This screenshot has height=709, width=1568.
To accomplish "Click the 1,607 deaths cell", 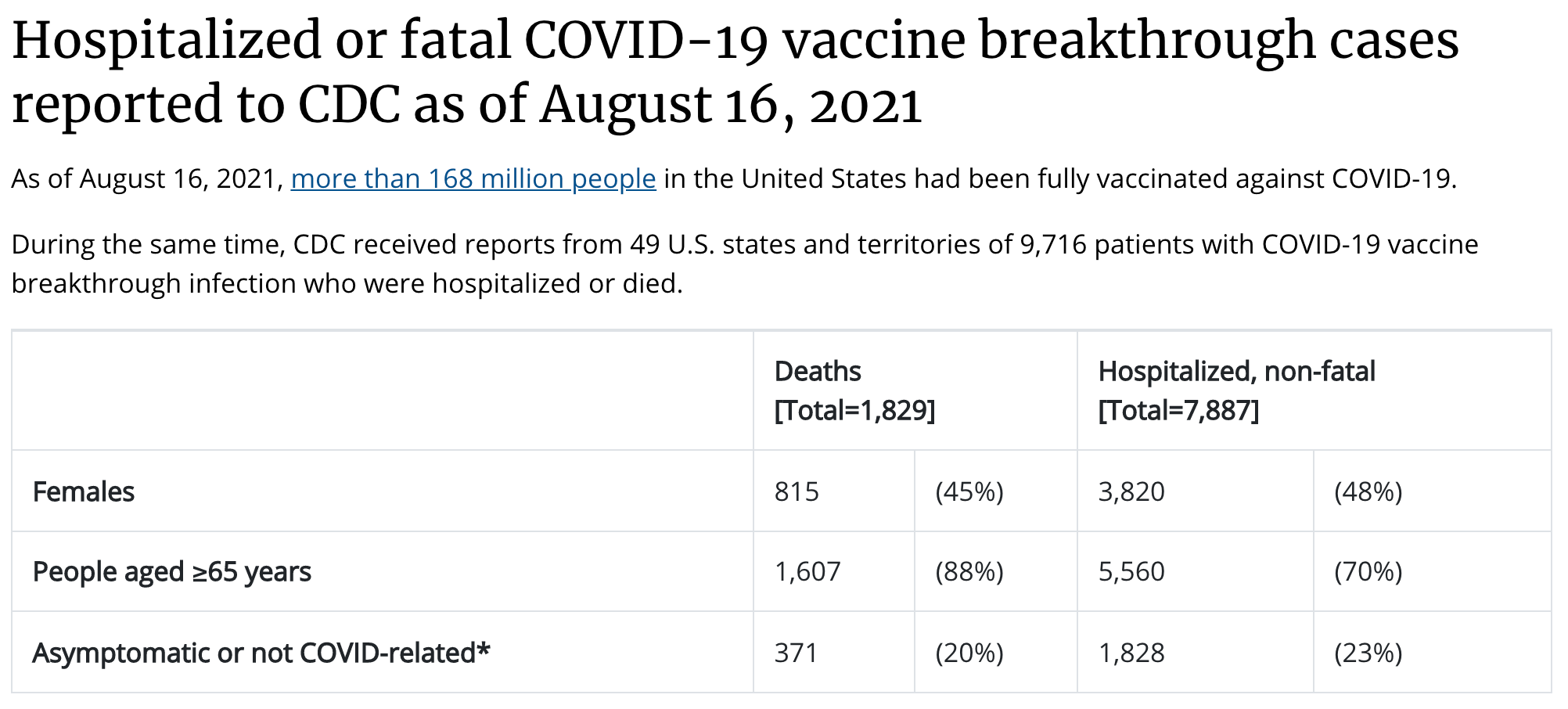I will coord(807,572).
